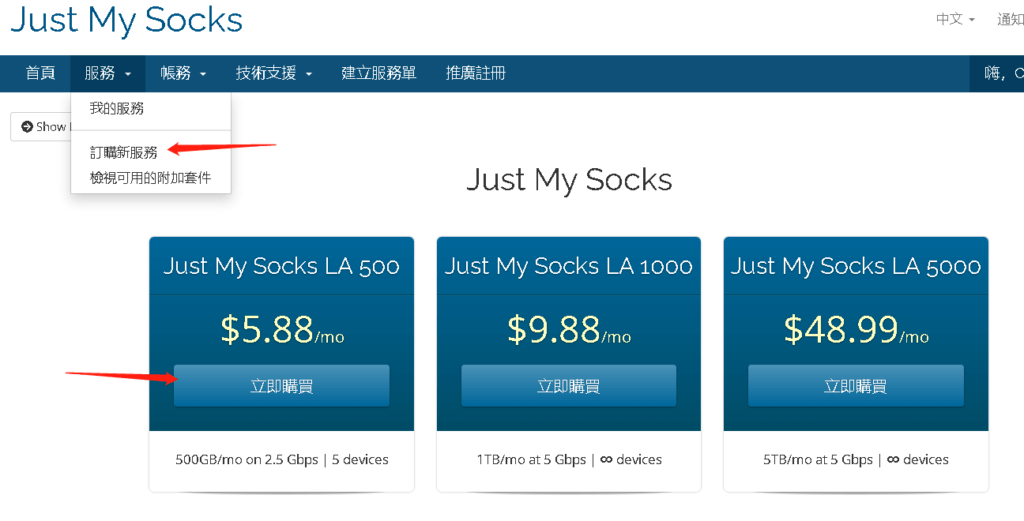The width and height of the screenshot is (1024, 521).
Task: Buy LA 1000 plan with 立即購買
Action: (569, 386)
